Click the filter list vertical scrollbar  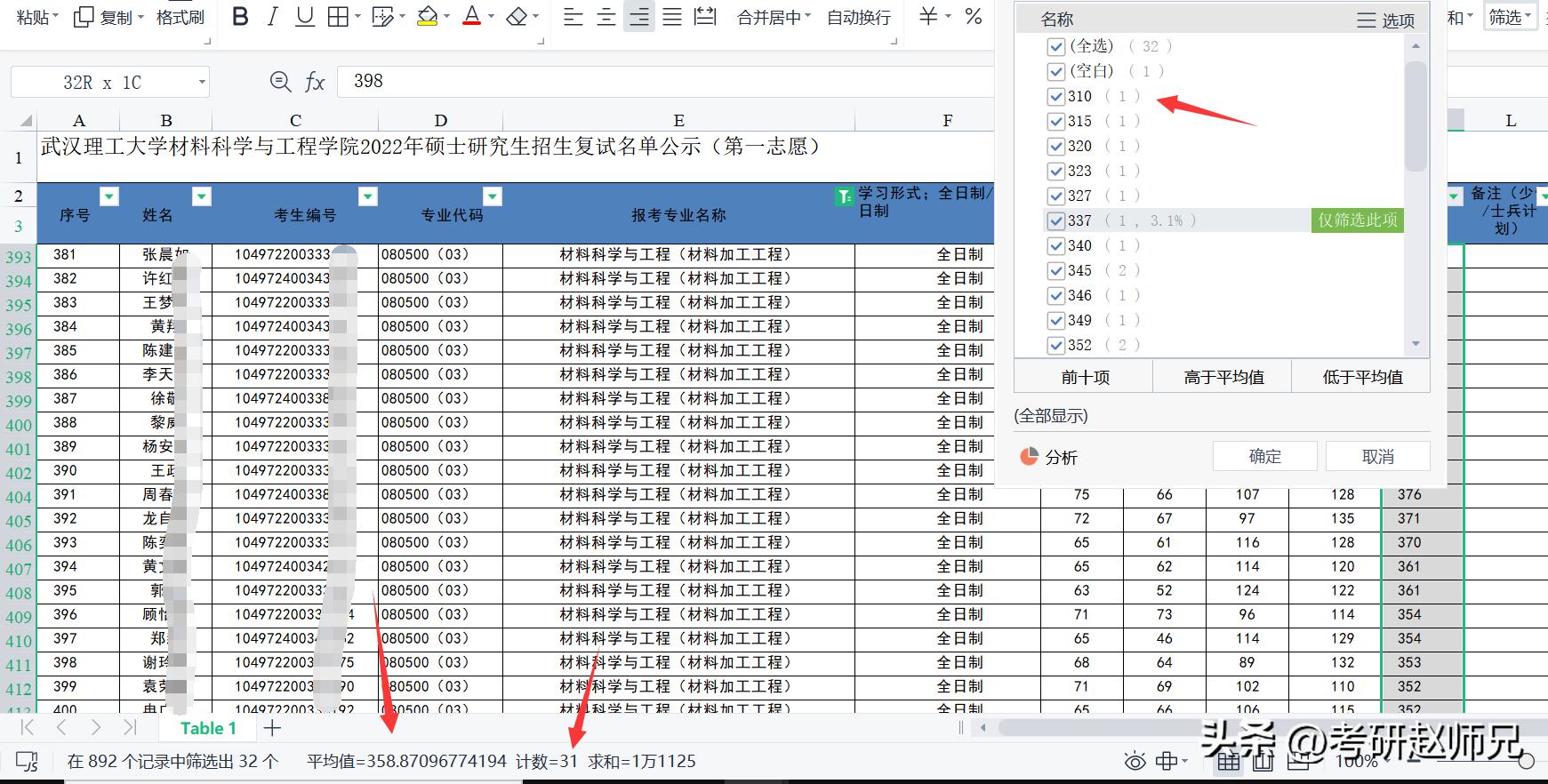pos(1416,116)
